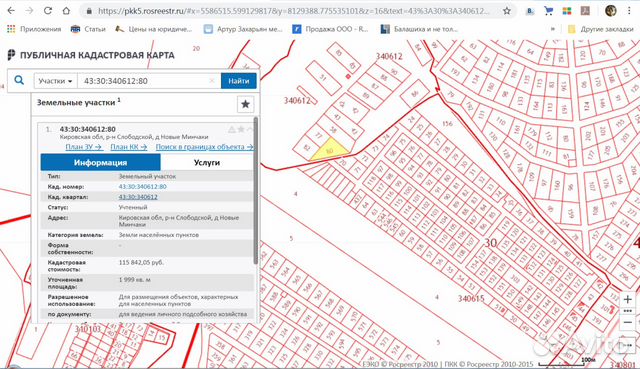Follow the cadastral quarter 43:30:340612 link

click(138, 197)
